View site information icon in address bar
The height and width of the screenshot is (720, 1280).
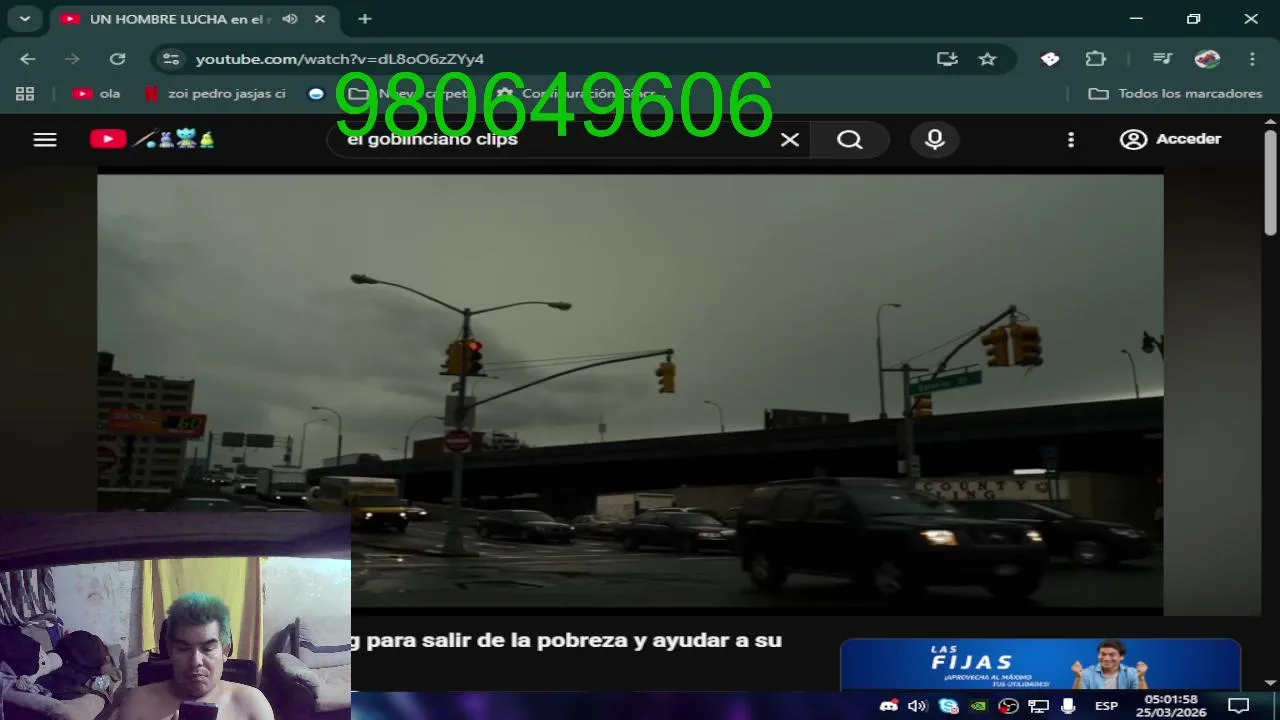click(171, 59)
